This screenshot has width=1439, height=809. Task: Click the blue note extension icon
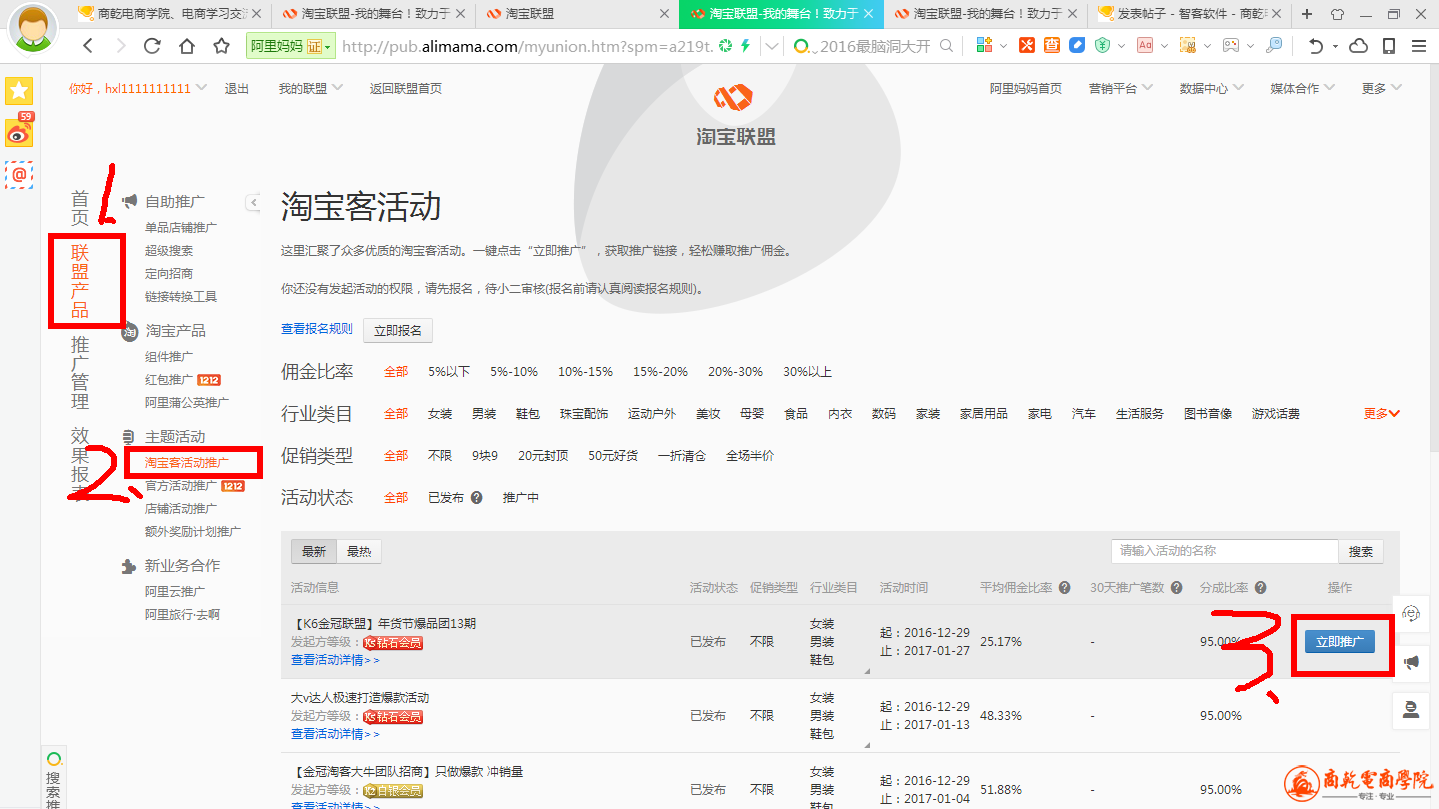point(1077,46)
